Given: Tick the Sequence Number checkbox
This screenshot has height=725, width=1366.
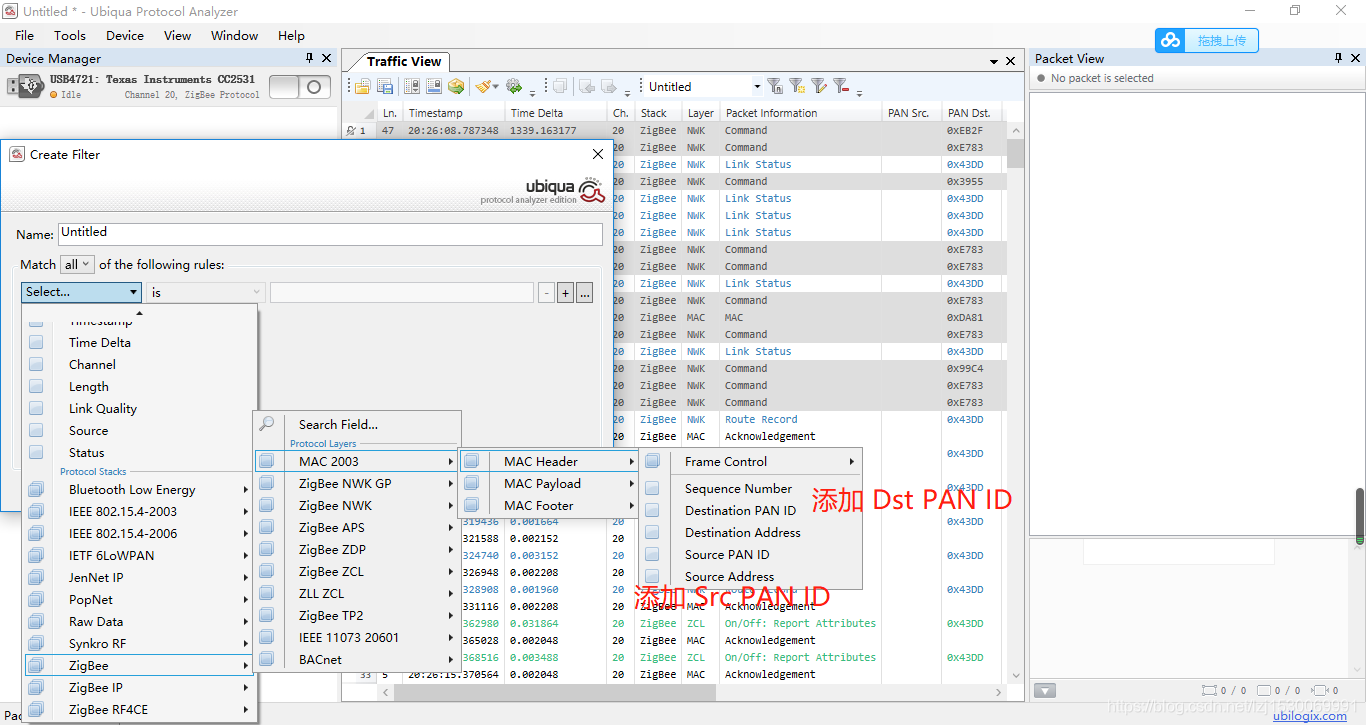Looking at the screenshot, I should [652, 488].
